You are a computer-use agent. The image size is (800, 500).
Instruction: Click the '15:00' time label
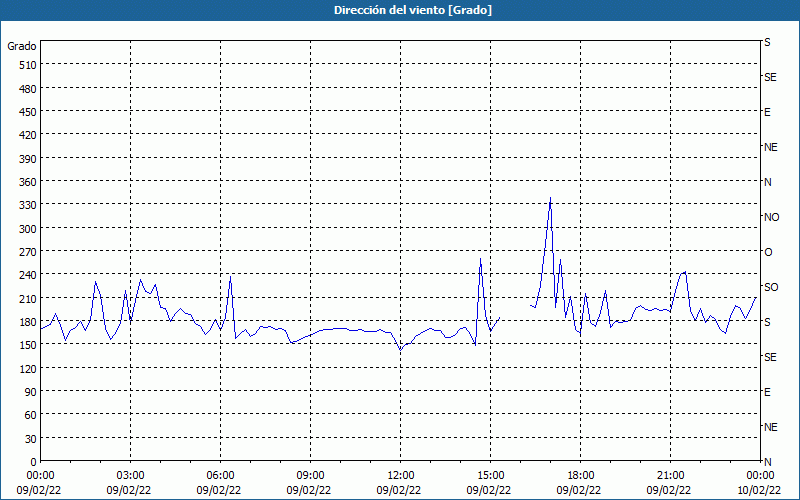pos(490,476)
